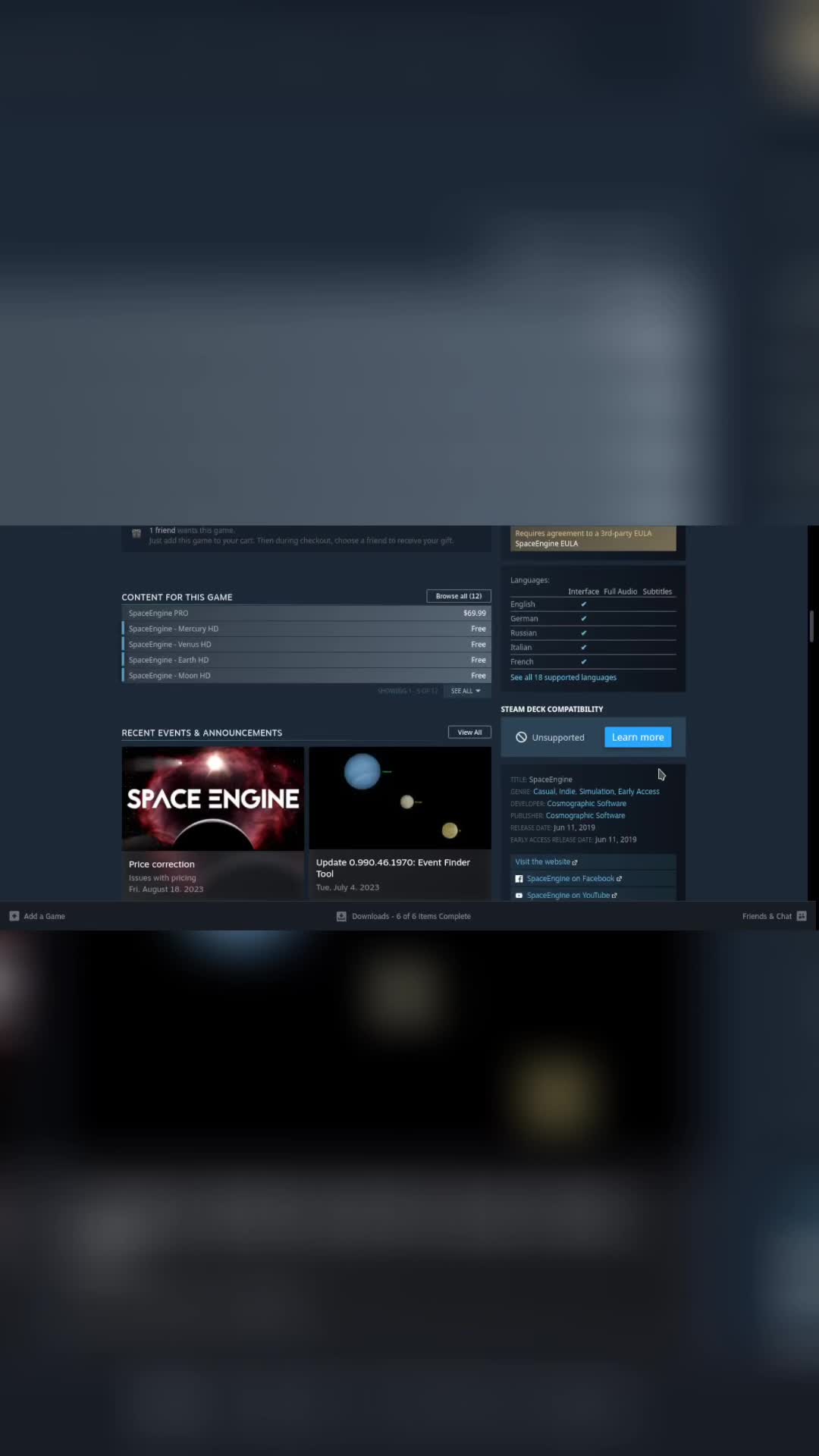Click View All announcements button

click(469, 733)
